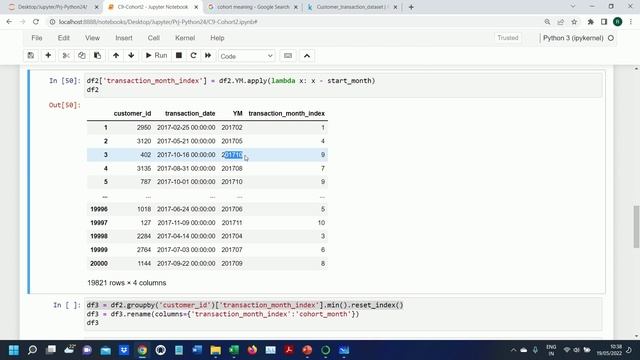640x360 pixels.
Task: Insert a cell below with plus icon
Action: coord(48,56)
